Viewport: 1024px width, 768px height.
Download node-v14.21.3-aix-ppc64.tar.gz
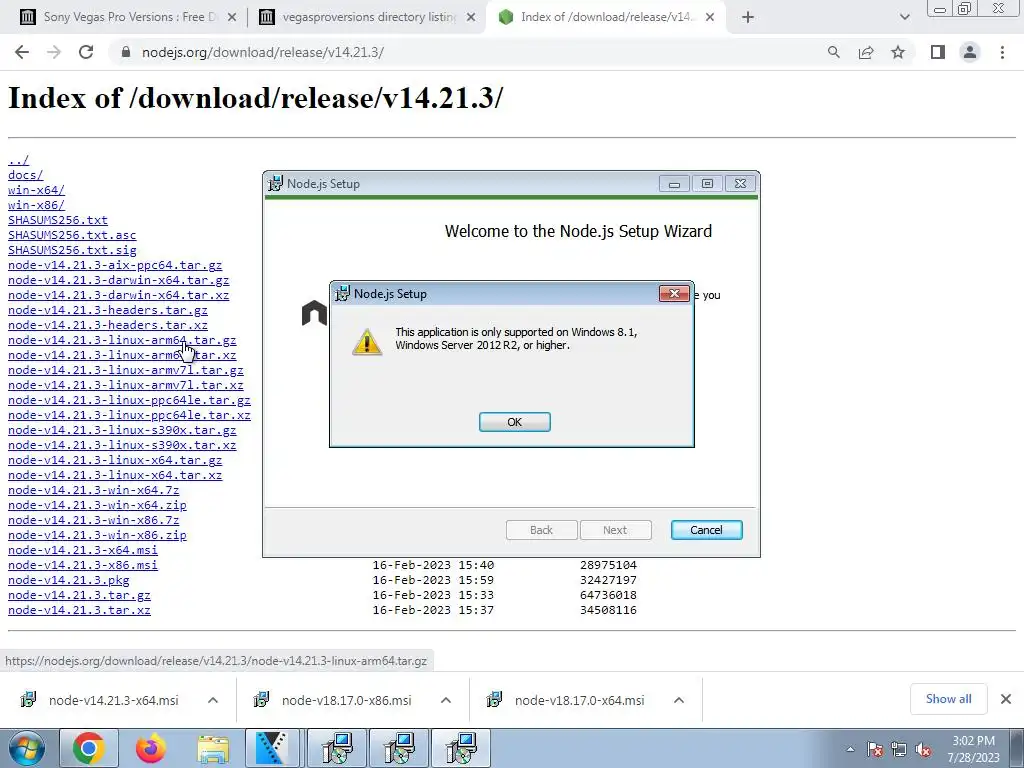[115, 265]
